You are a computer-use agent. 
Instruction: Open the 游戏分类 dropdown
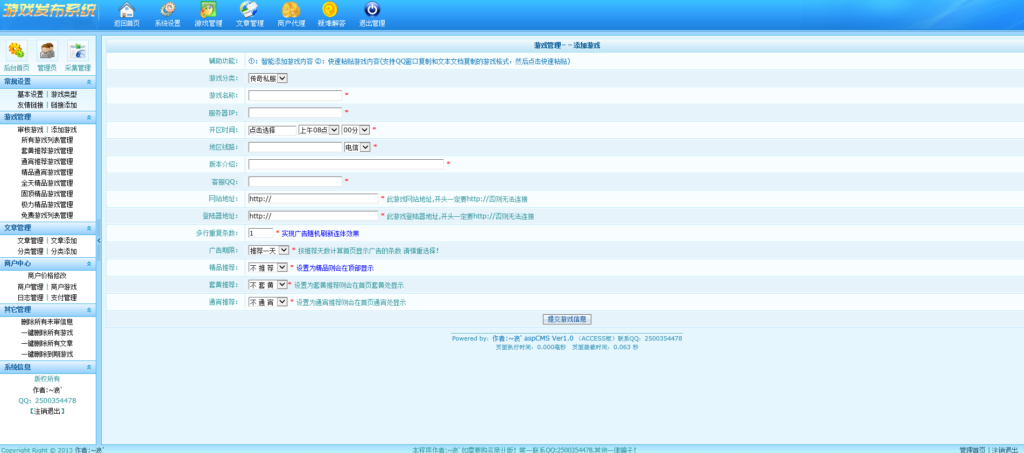click(x=267, y=78)
